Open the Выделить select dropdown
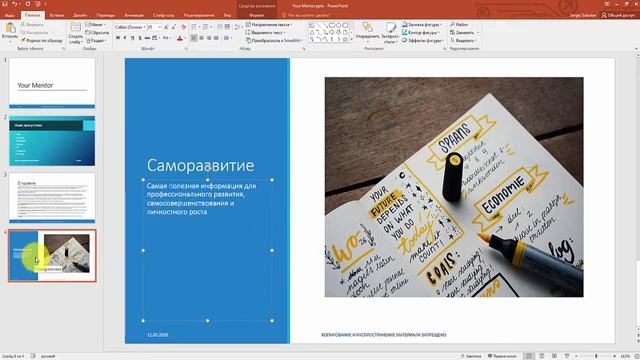640x360 pixels. 463,40
